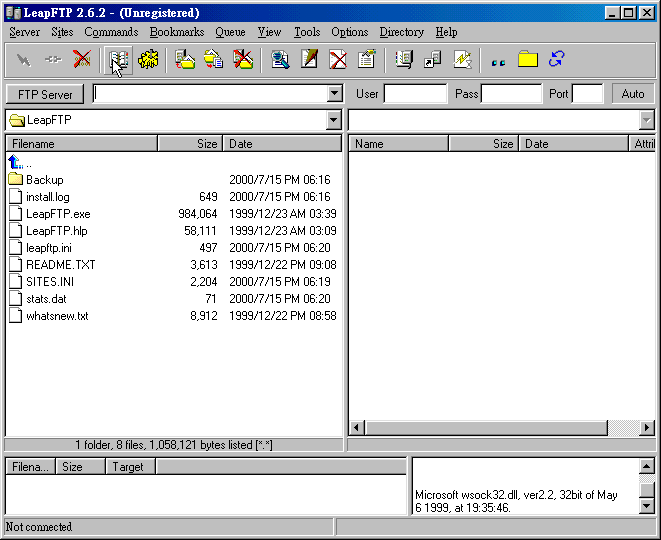The width and height of the screenshot is (661, 540).
Task: Open the Sites menu
Action: coord(62,32)
